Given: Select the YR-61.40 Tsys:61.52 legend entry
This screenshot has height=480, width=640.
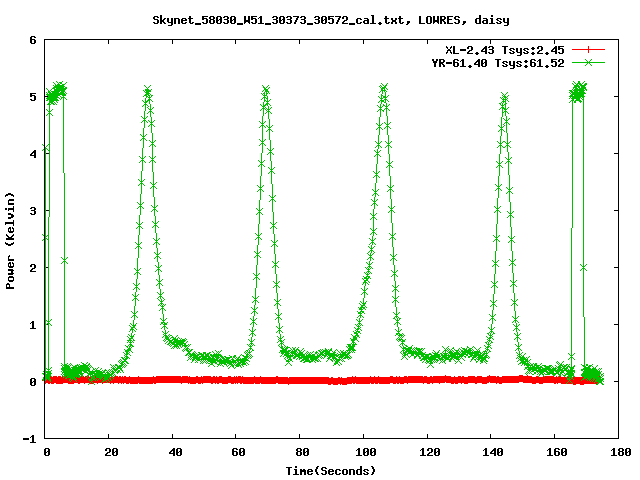Looking at the screenshot, I should pos(504,63).
